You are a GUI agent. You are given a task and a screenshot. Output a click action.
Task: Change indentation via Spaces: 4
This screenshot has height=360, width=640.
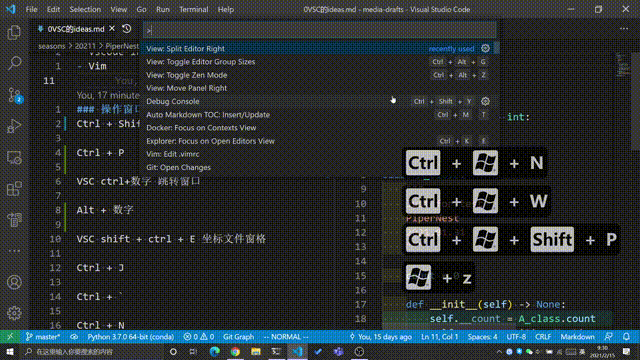pos(482,337)
